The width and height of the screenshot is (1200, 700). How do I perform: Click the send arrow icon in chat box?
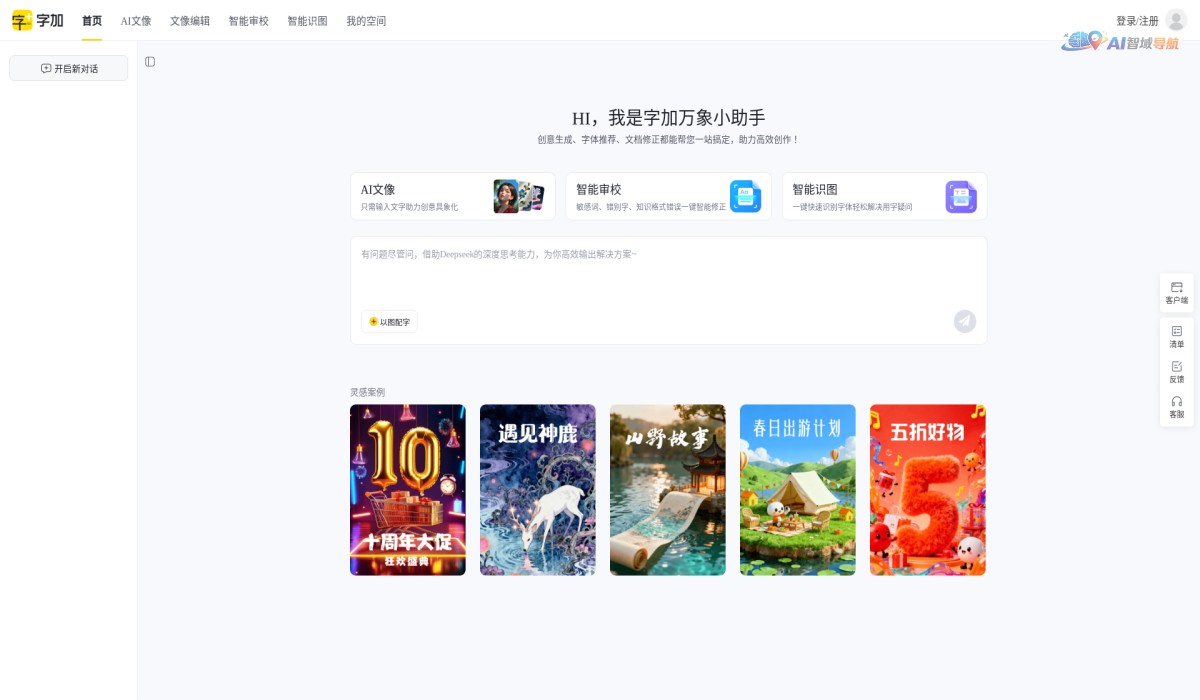click(963, 321)
